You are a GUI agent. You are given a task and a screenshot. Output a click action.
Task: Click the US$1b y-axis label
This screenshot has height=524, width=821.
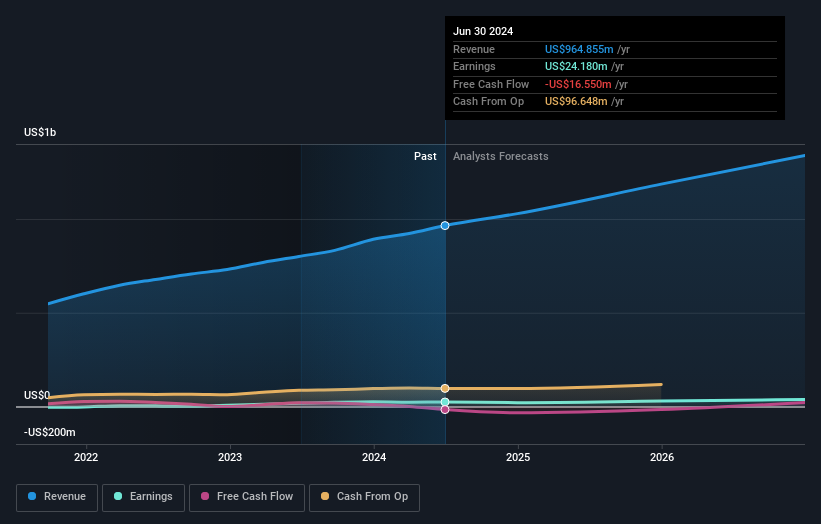coord(40,132)
